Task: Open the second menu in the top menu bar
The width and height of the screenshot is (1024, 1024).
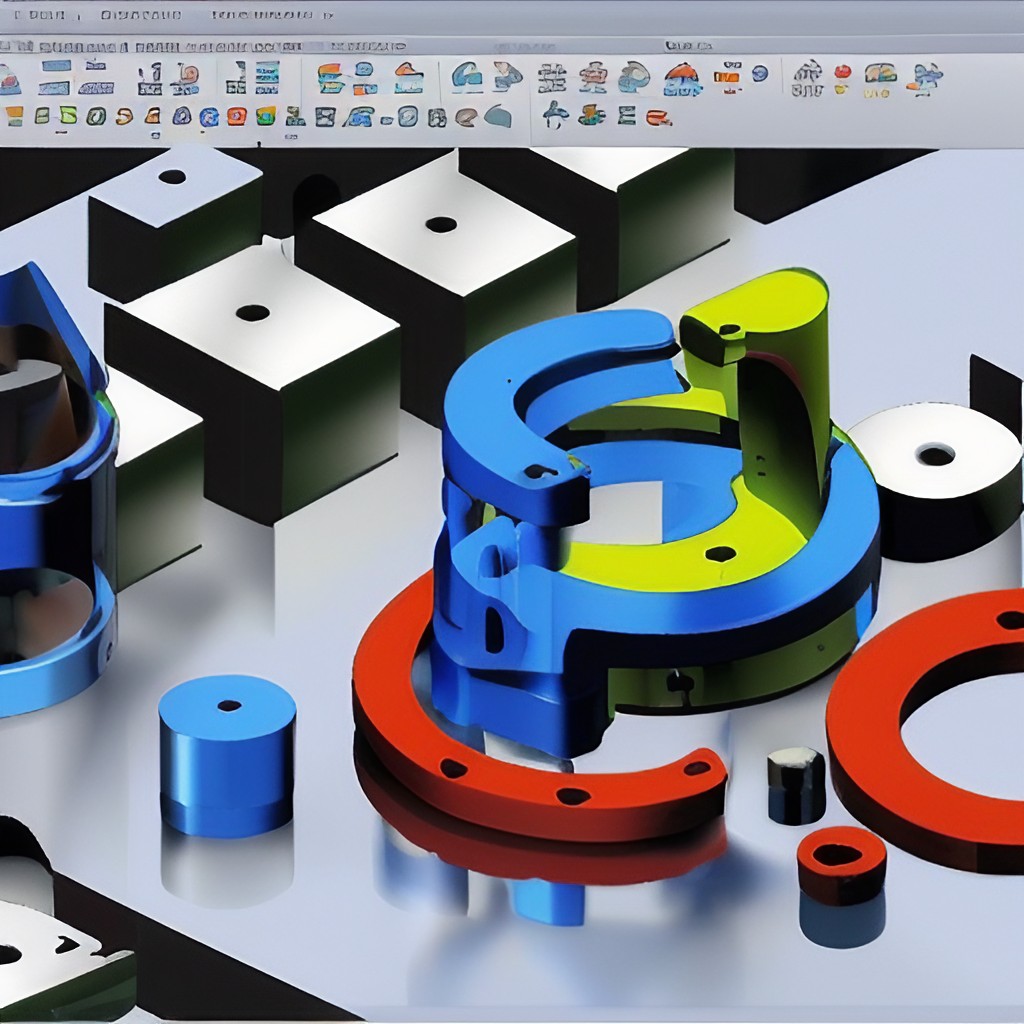Action: pyautogui.click(x=142, y=15)
